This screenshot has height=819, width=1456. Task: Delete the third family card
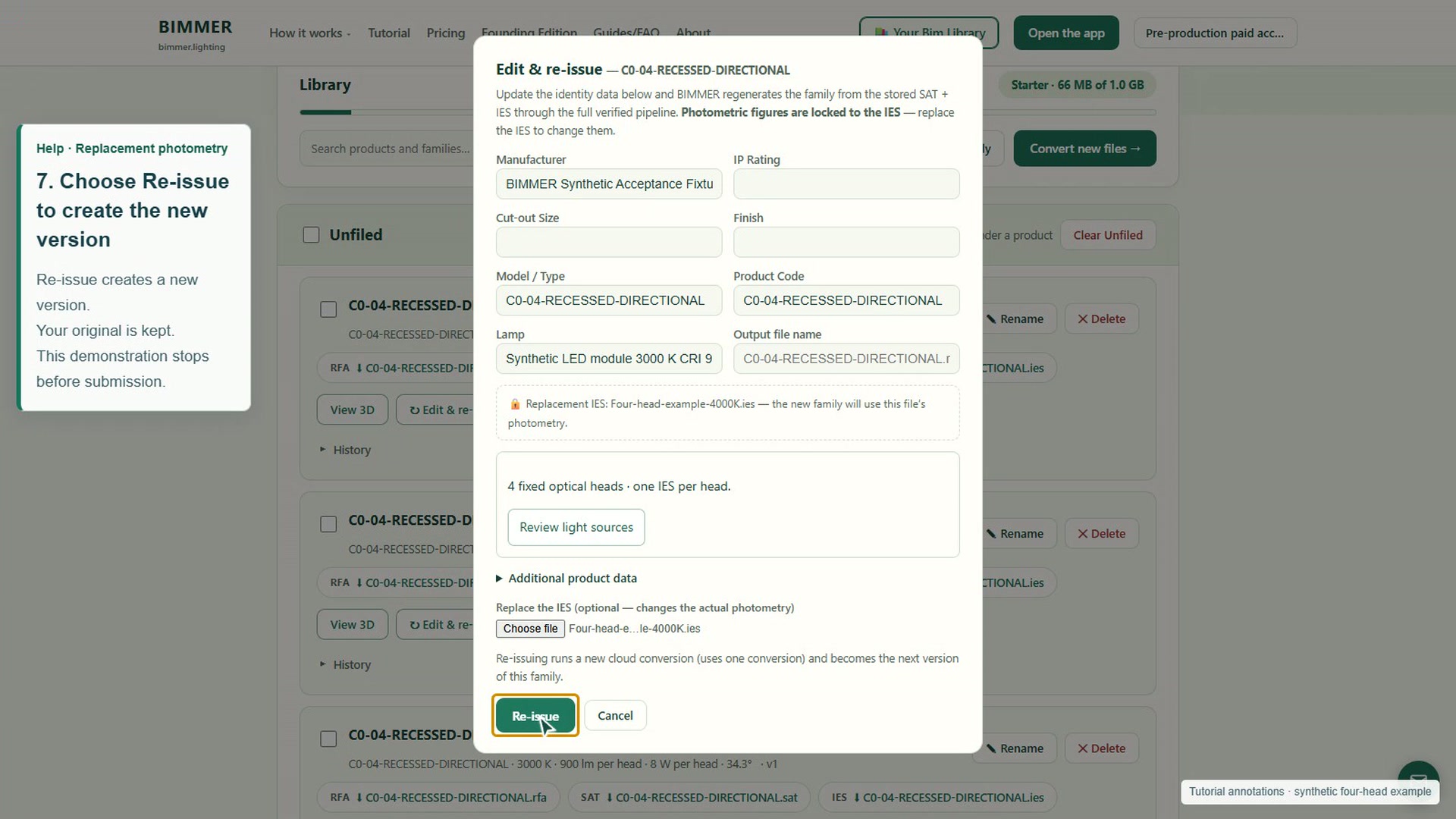[1101, 748]
